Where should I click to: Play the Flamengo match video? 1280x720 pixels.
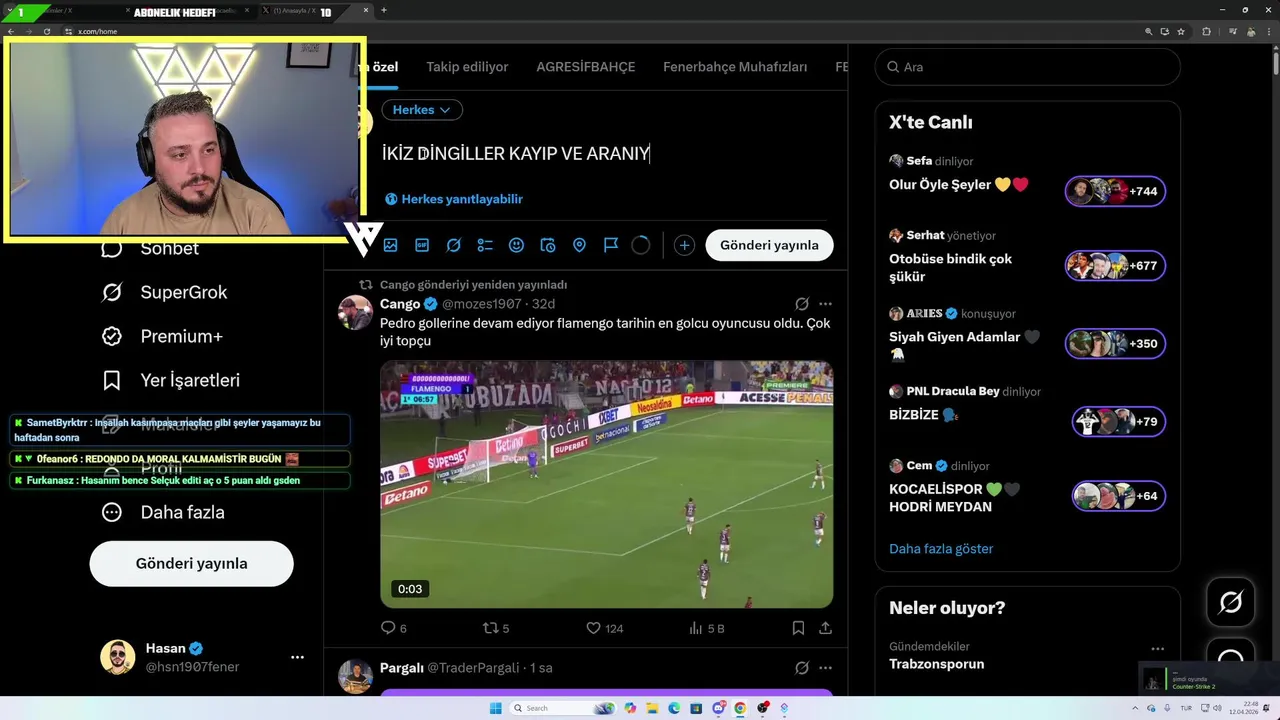pyautogui.click(x=606, y=484)
